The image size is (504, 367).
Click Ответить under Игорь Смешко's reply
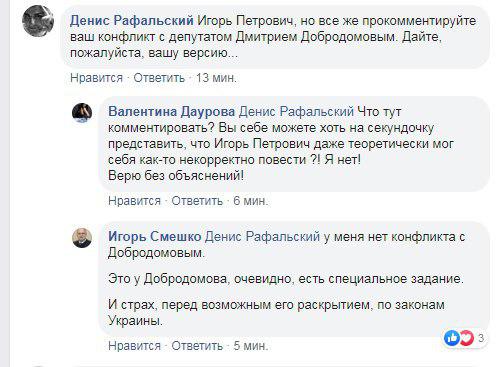tap(197, 346)
